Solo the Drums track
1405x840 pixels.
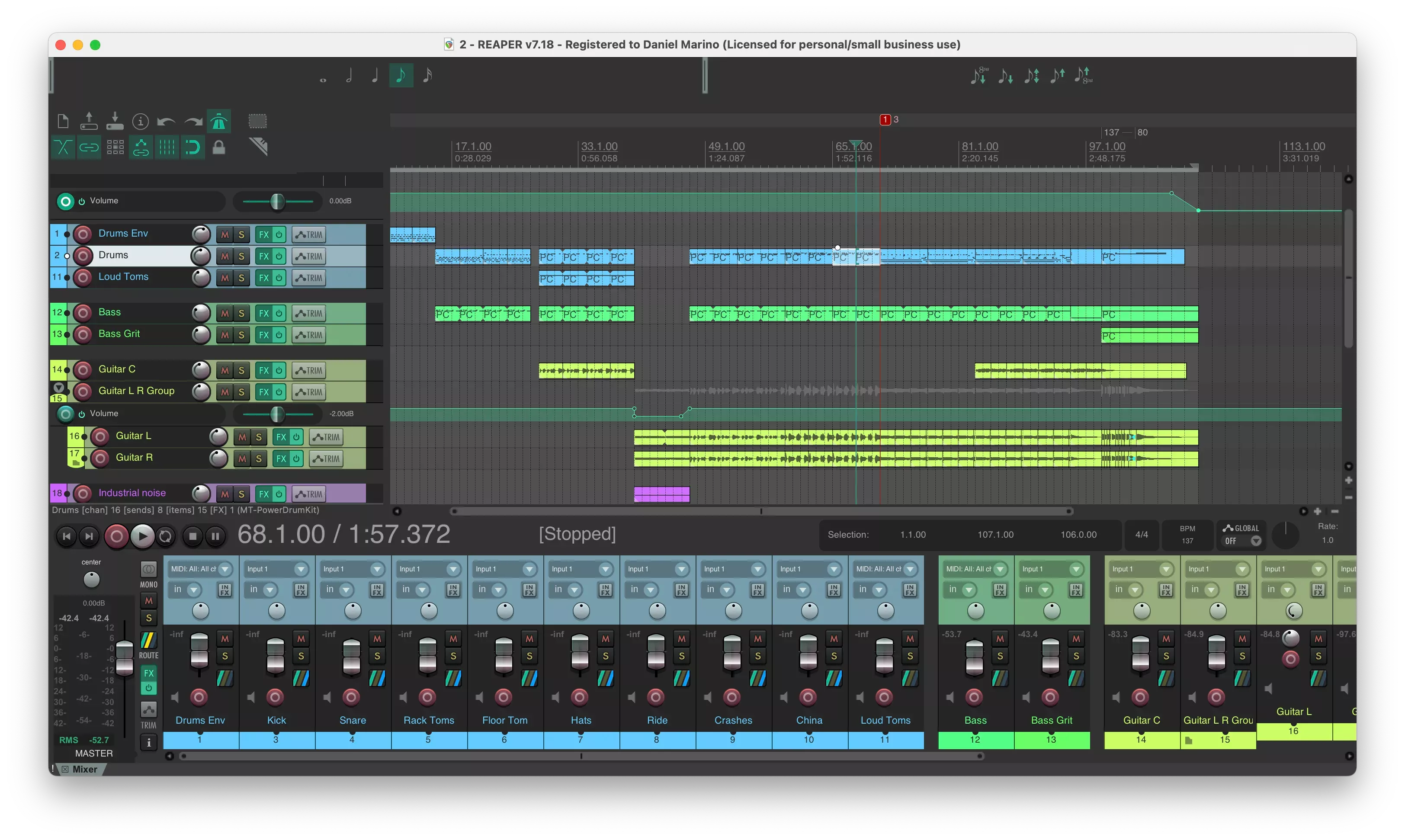pyautogui.click(x=242, y=256)
